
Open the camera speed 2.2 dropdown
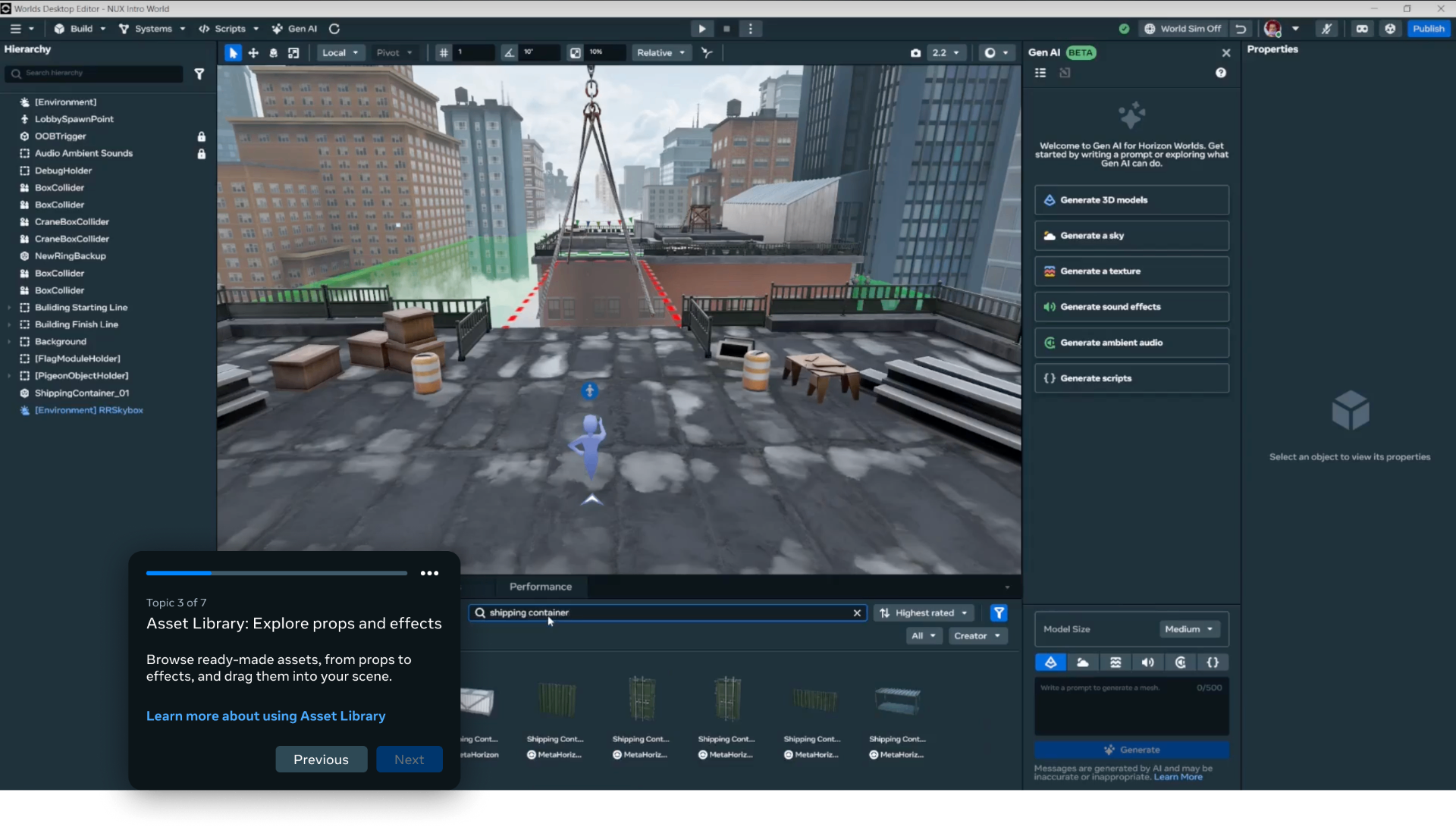coord(946,53)
